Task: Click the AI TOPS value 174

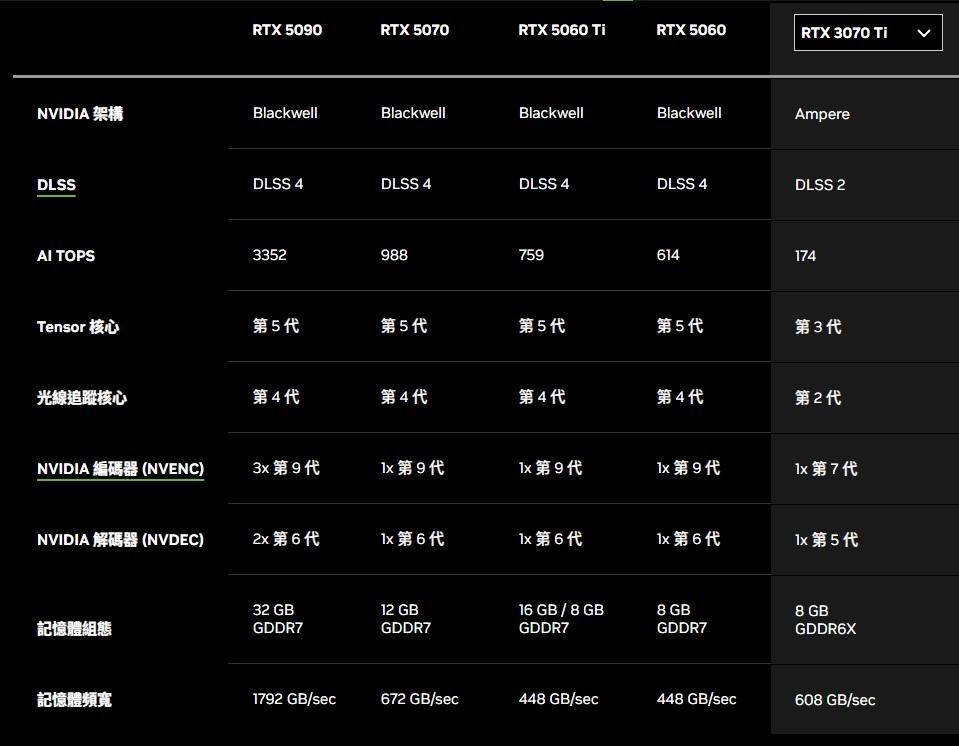Action: click(805, 256)
